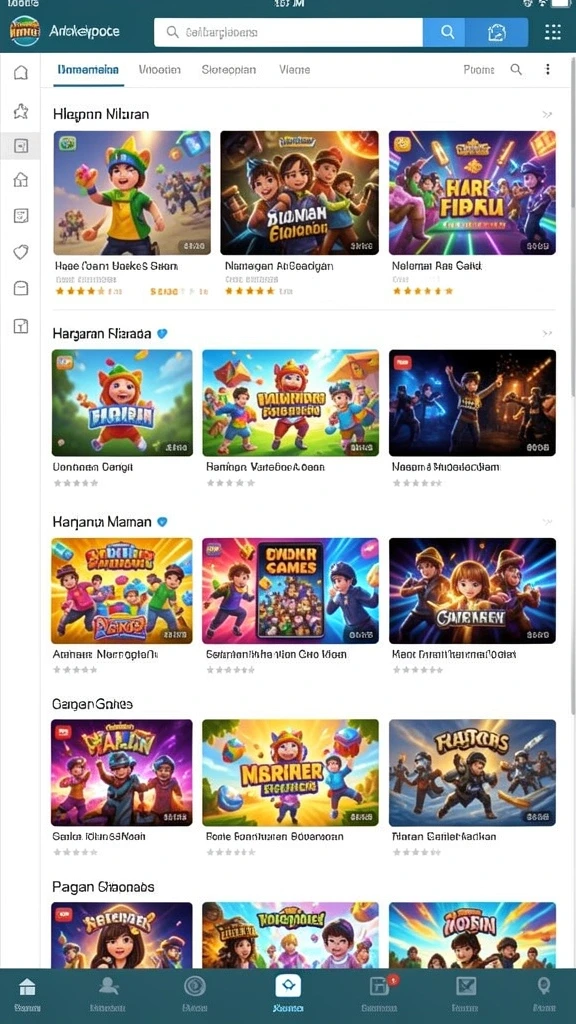576x1024 pixels.
Task: Expand the Hargaran Niarada section arrow
Action: tap(547, 334)
